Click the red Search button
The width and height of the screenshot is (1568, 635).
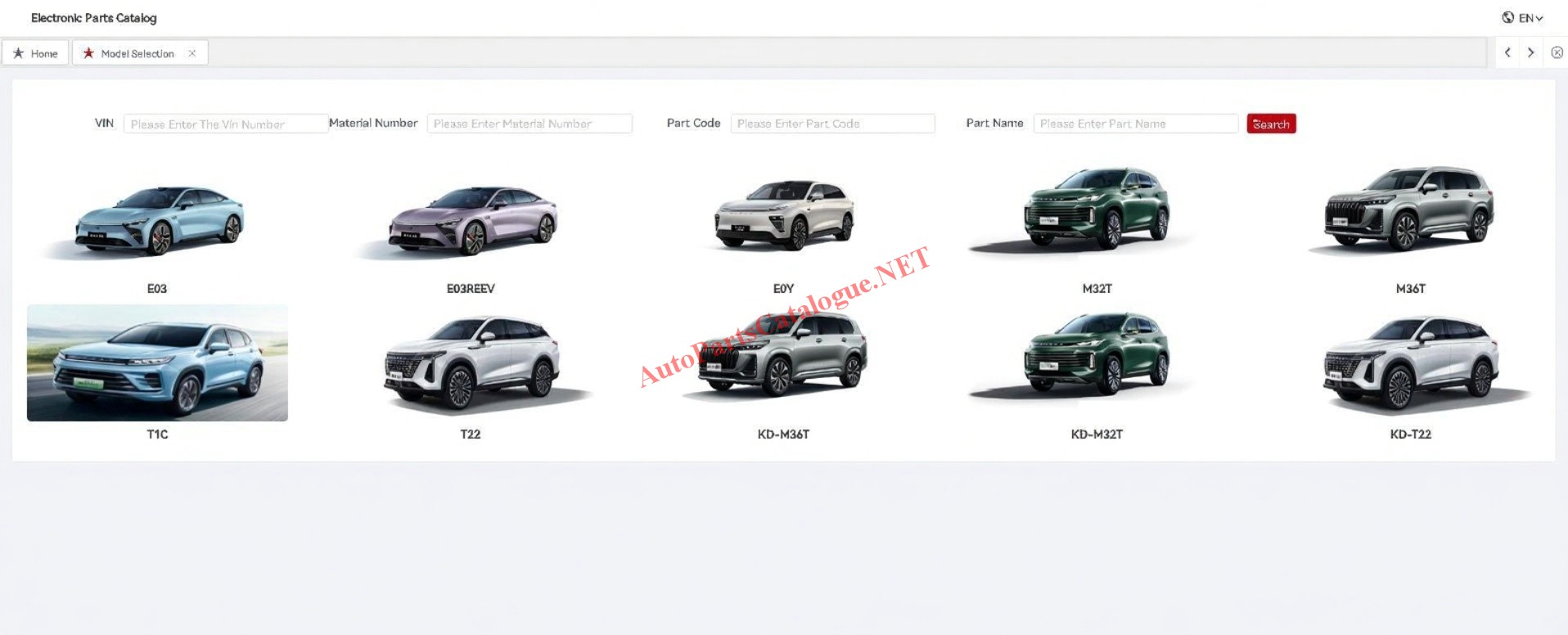tap(1270, 124)
